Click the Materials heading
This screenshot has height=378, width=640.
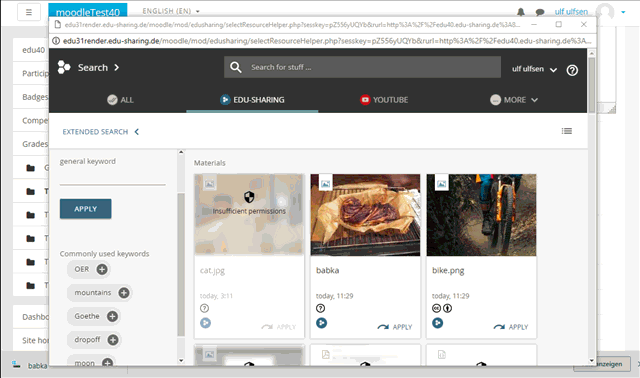point(209,163)
